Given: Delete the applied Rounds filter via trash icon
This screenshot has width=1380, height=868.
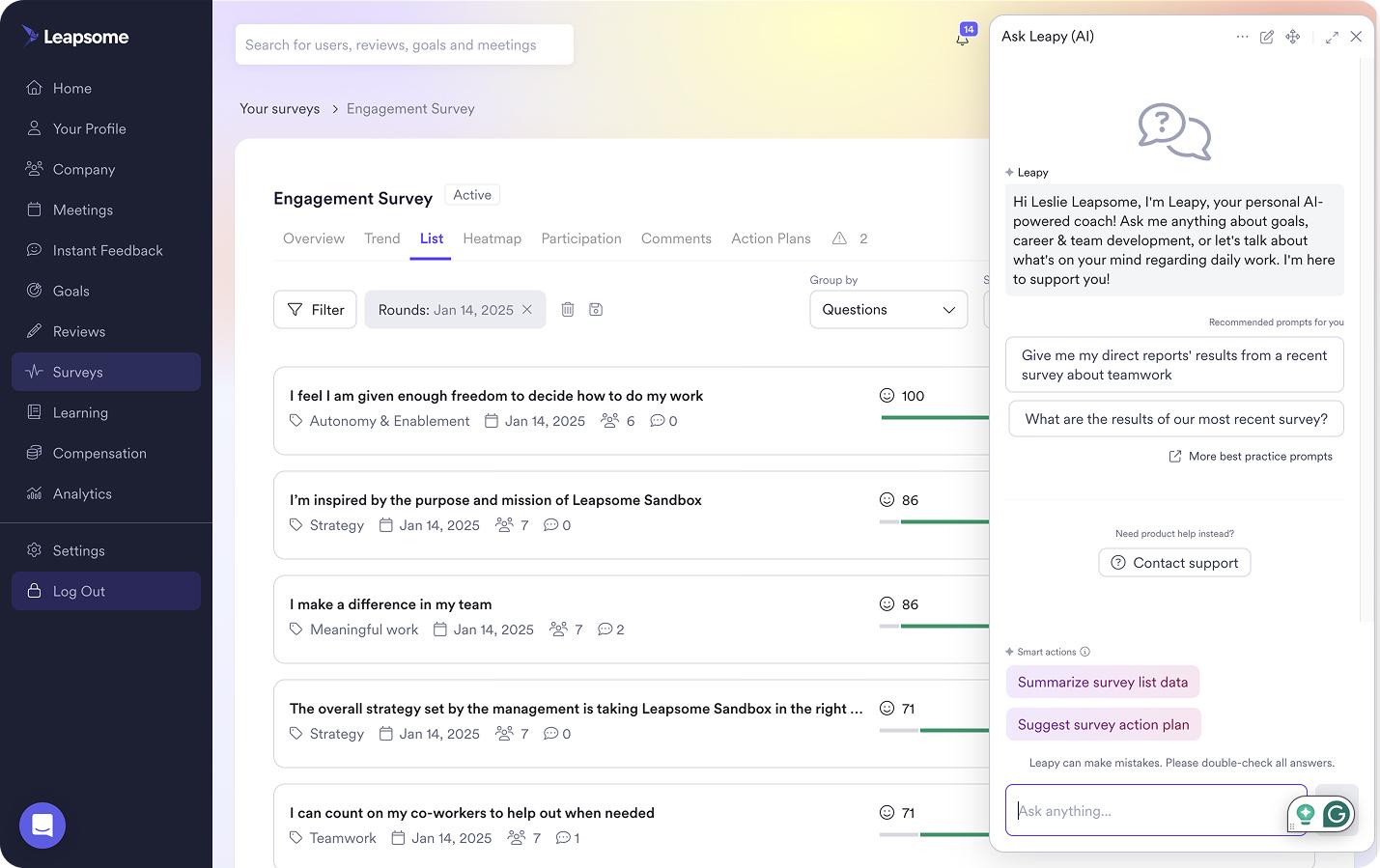Looking at the screenshot, I should point(568,309).
